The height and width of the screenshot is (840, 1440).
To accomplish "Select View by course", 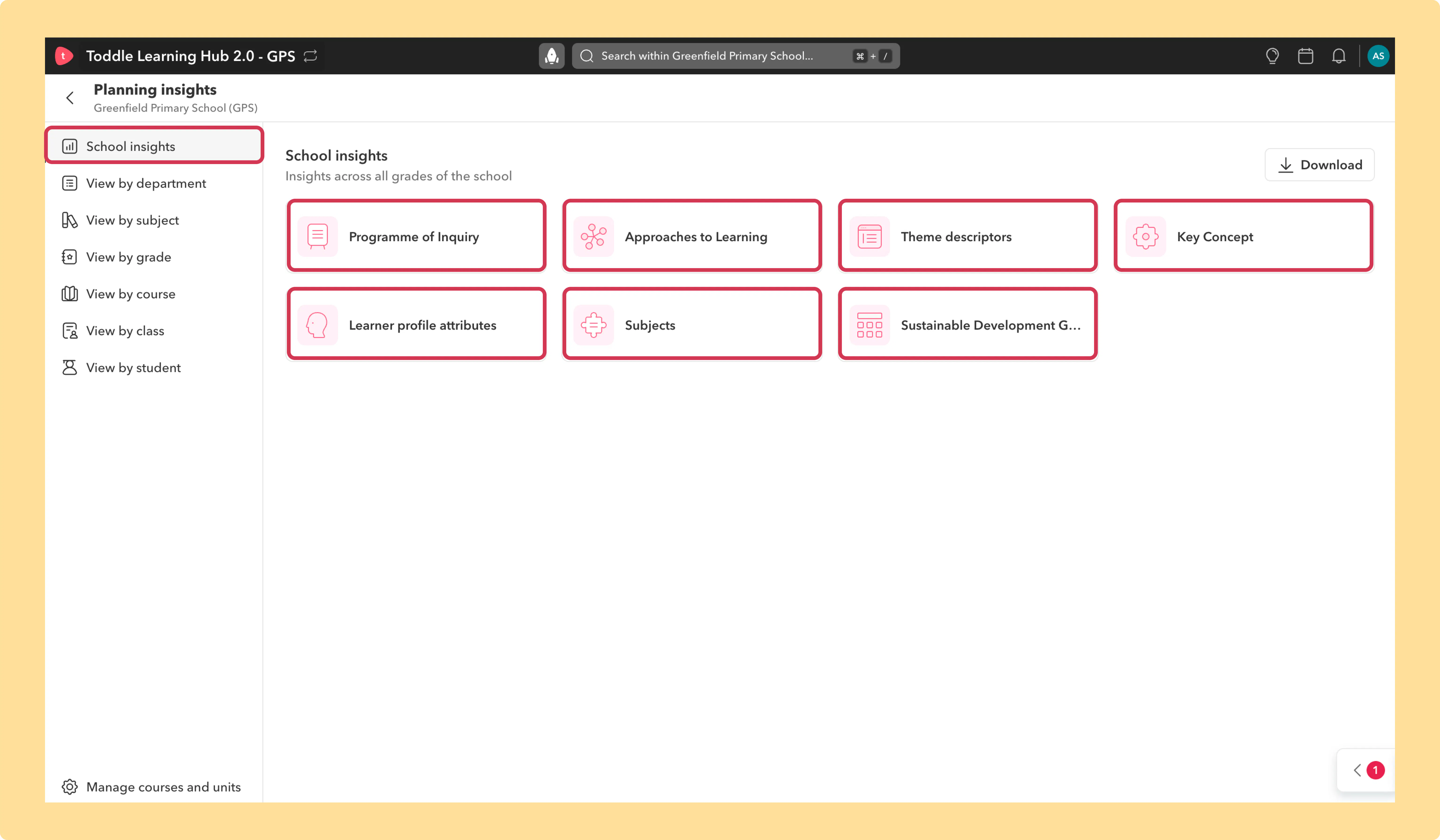I will (x=154, y=294).
